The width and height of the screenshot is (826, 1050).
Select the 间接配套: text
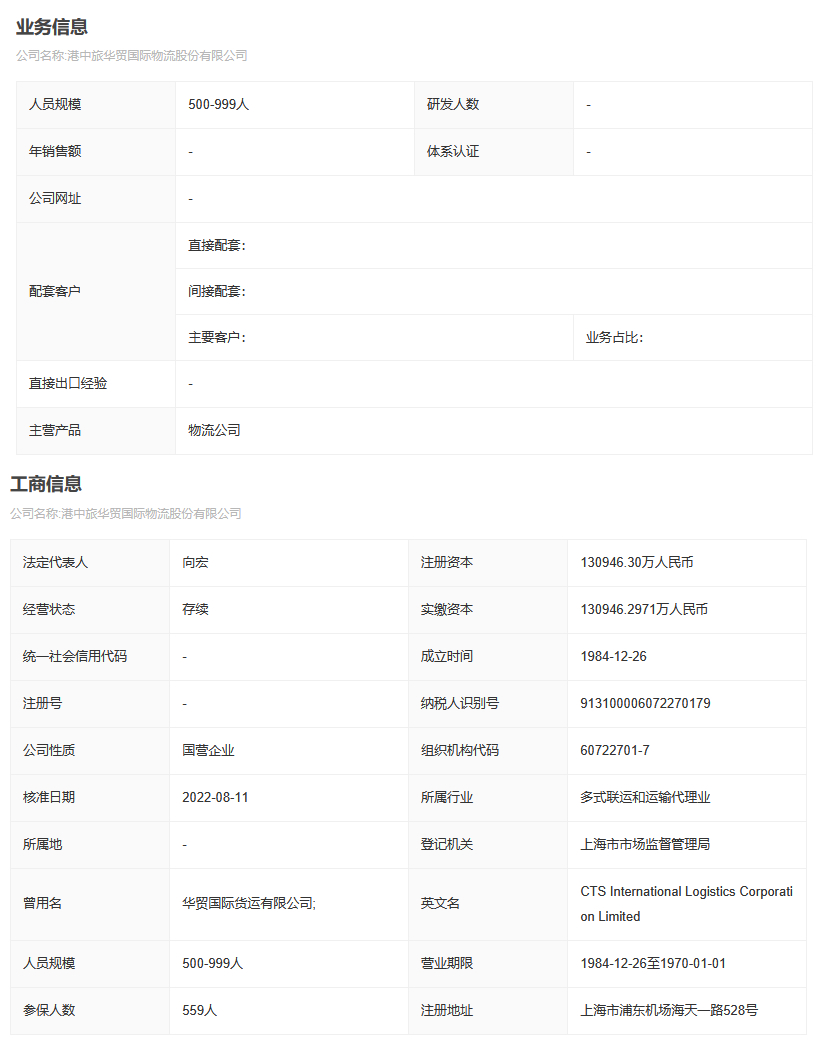217,291
